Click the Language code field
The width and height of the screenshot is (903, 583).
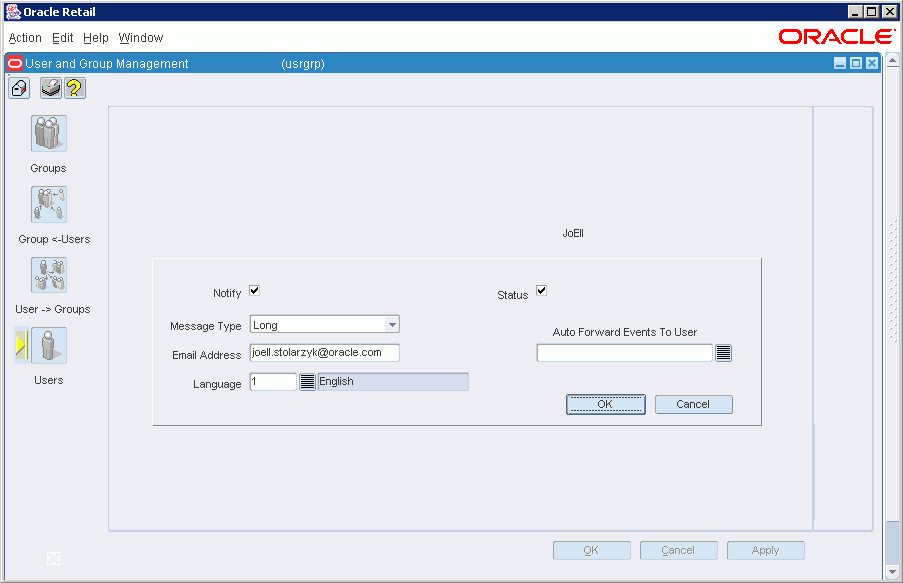(x=273, y=381)
